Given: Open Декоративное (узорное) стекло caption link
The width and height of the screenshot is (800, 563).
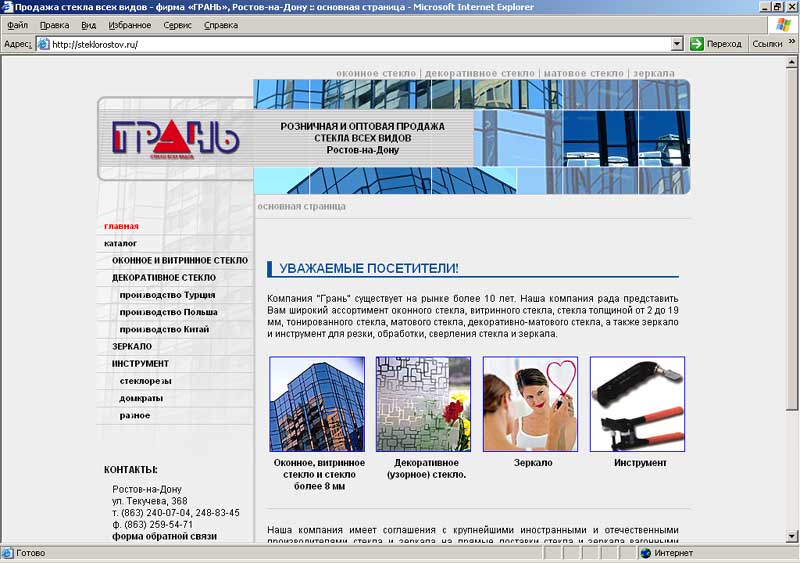Looking at the screenshot, I should [x=427, y=469].
